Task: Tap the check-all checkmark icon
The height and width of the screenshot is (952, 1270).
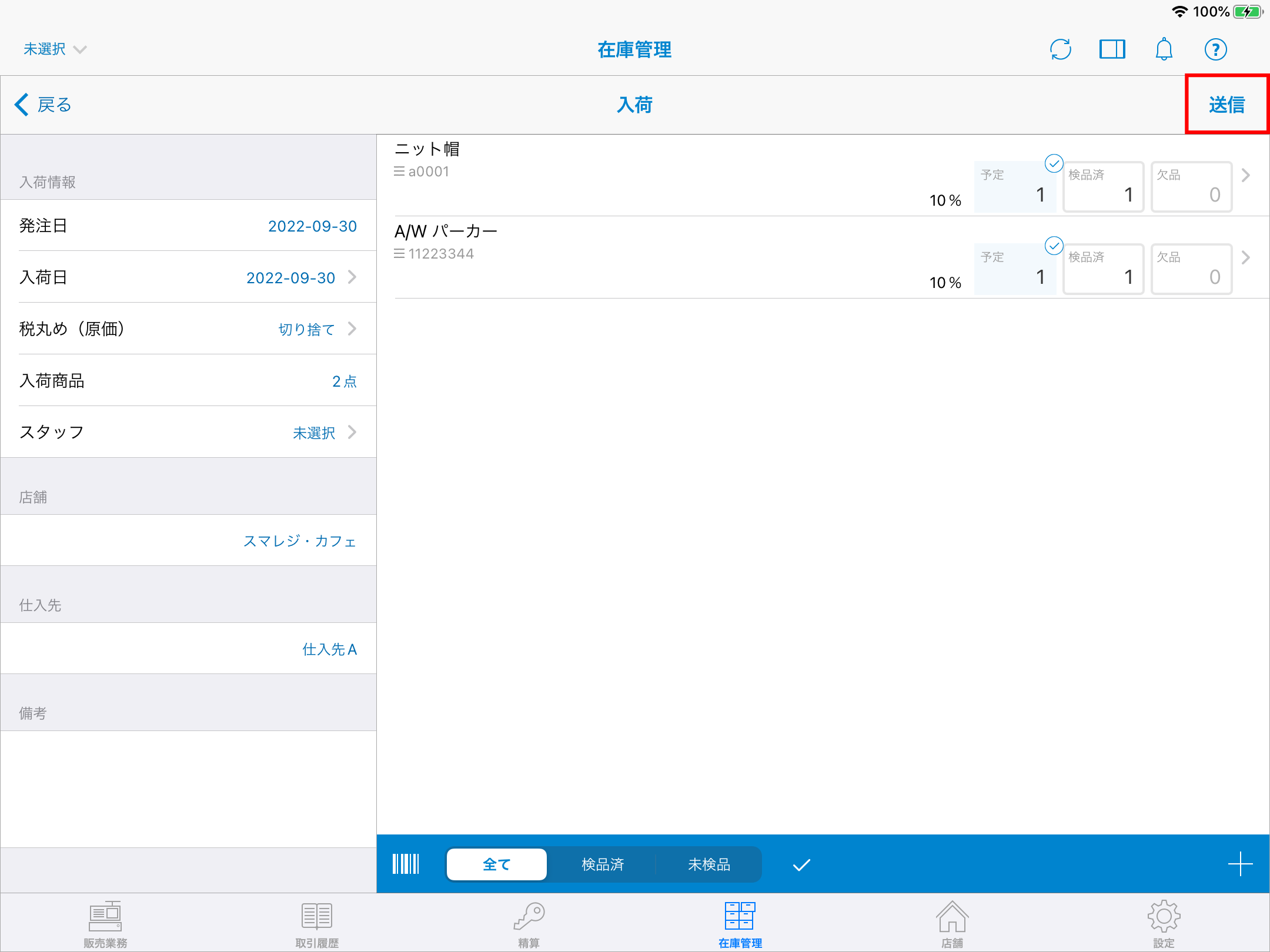Action: (x=801, y=864)
